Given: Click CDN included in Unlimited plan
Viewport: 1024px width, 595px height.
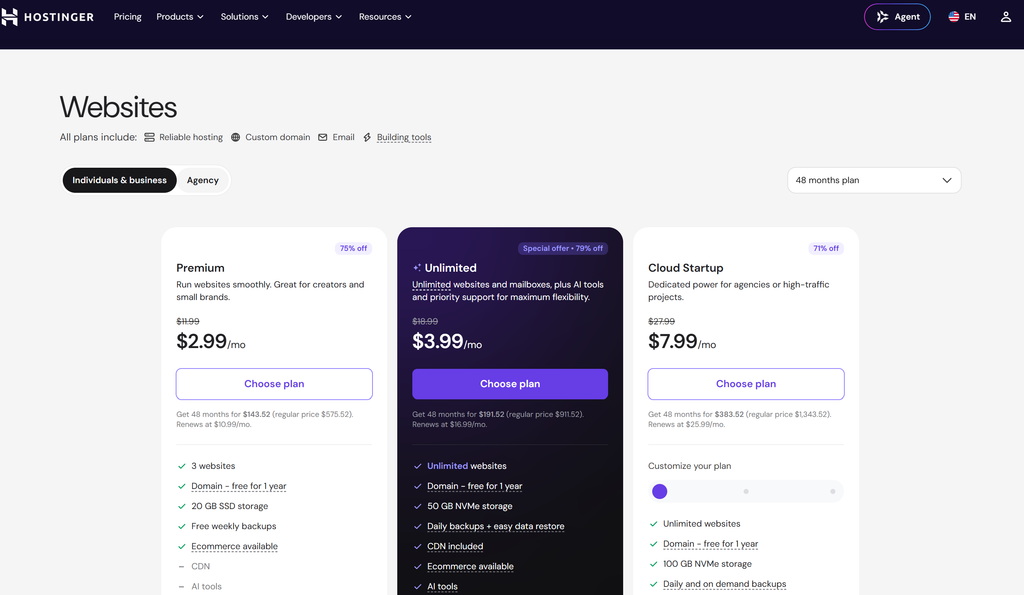Looking at the screenshot, I should pyautogui.click(x=455, y=547).
